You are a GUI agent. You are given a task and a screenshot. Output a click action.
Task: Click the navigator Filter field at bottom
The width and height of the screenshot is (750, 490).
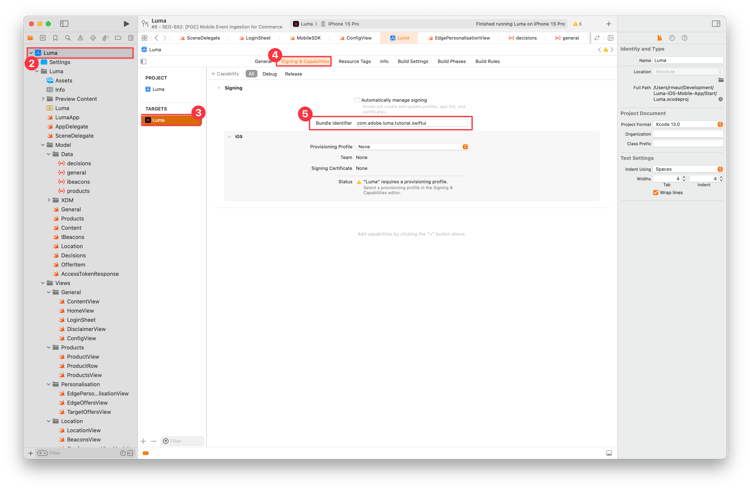tap(78, 453)
